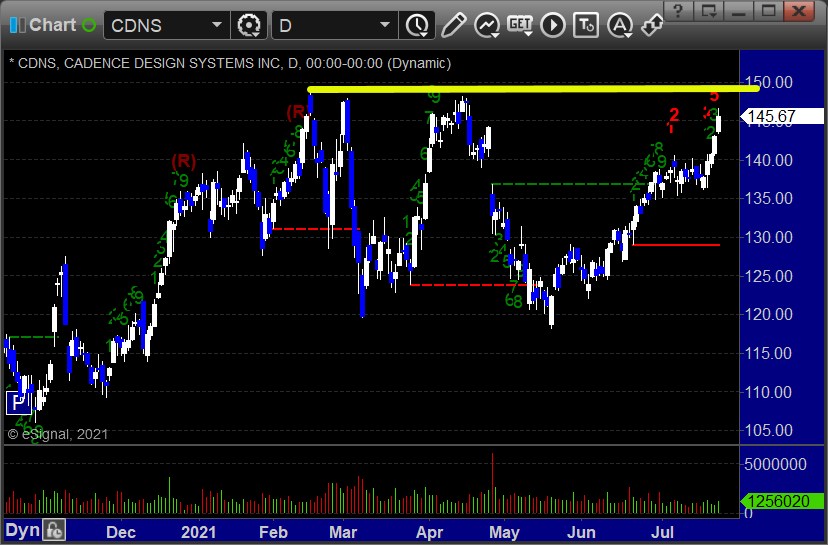828x545 pixels.
Task: Minimize the chart window
Action: 739,11
